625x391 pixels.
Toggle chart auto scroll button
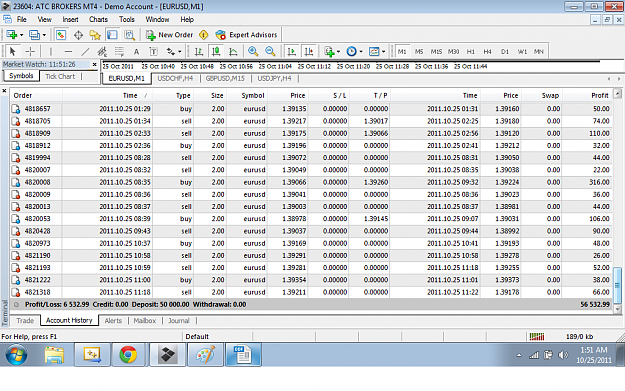pyautogui.click(x=291, y=51)
